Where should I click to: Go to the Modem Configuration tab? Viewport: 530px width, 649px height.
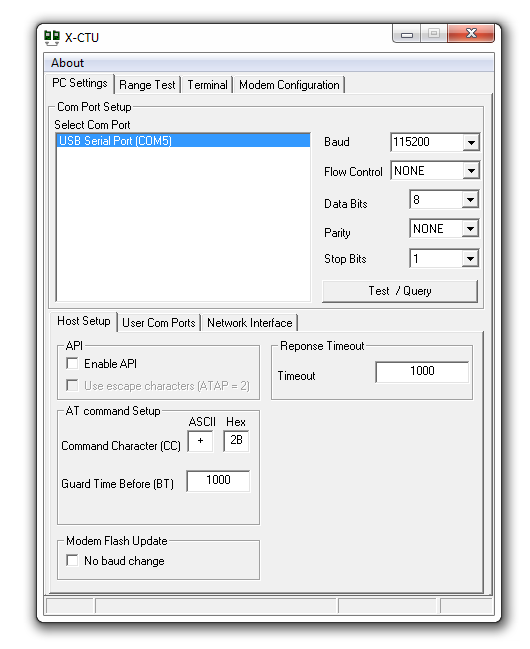pyautogui.click(x=289, y=85)
